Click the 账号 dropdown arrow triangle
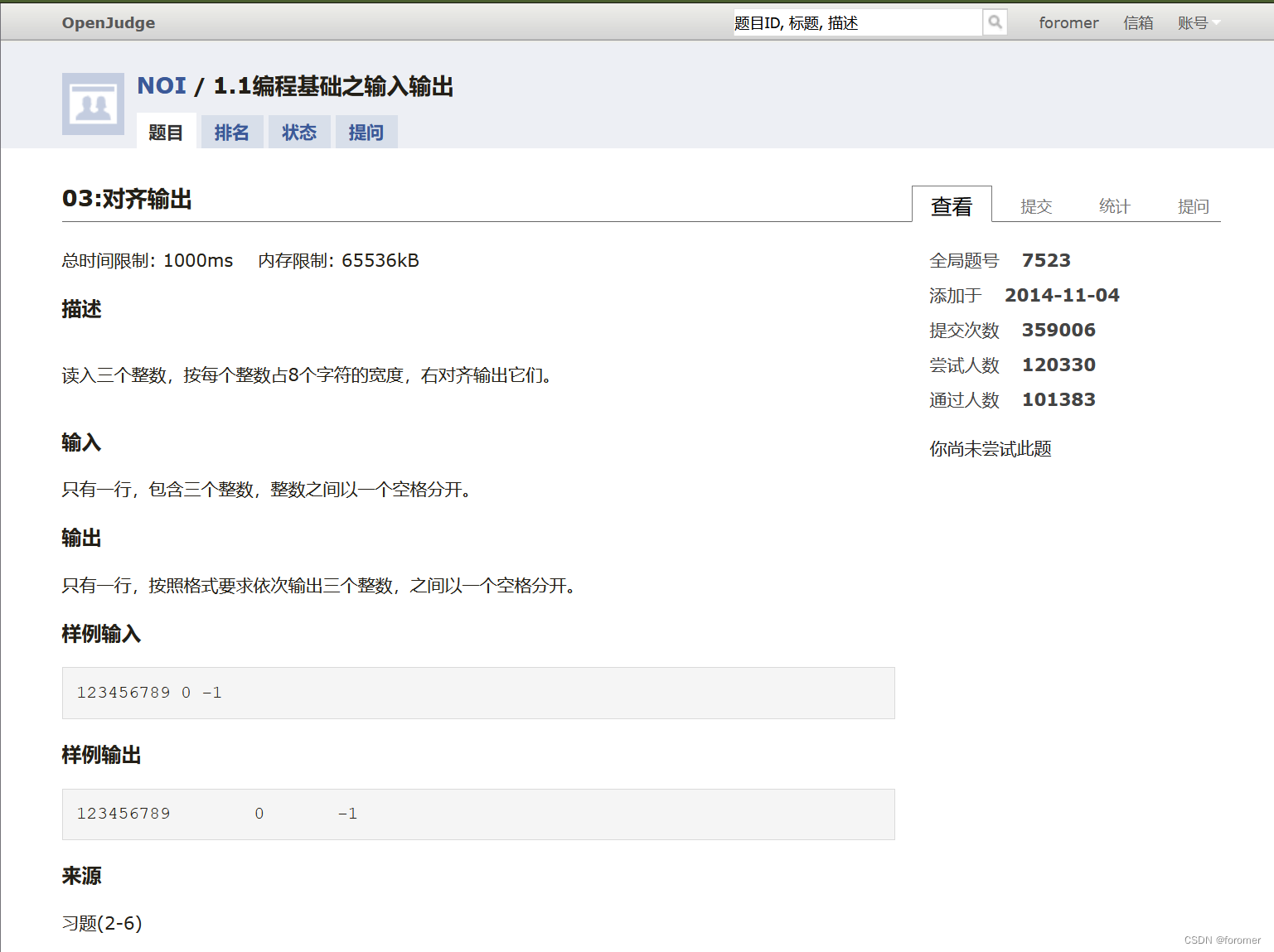1274x952 pixels. tap(1215, 22)
